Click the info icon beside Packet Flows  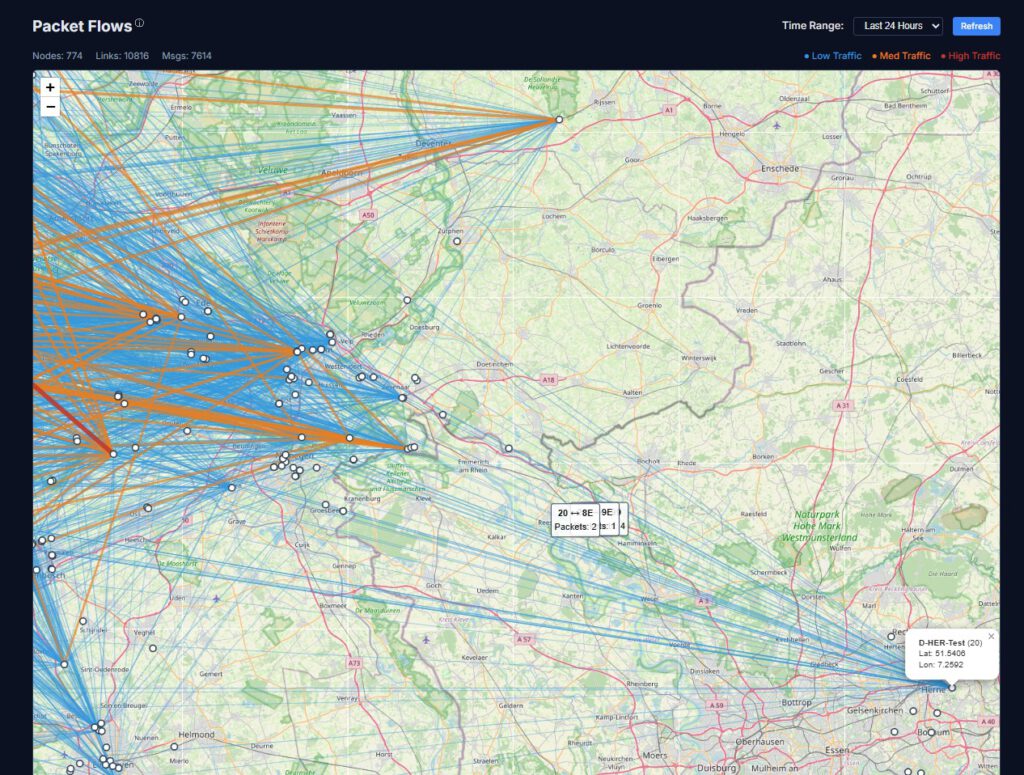[x=140, y=23]
